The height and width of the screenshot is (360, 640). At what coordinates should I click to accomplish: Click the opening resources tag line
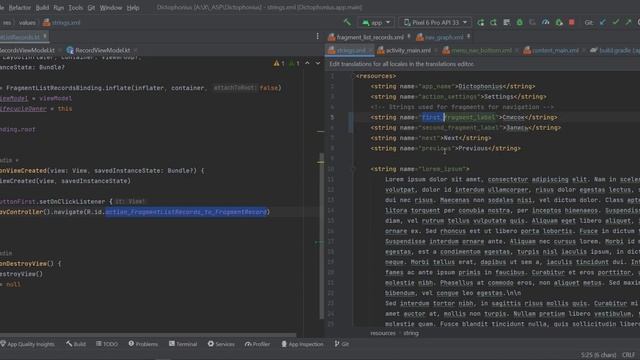[x=376, y=76]
